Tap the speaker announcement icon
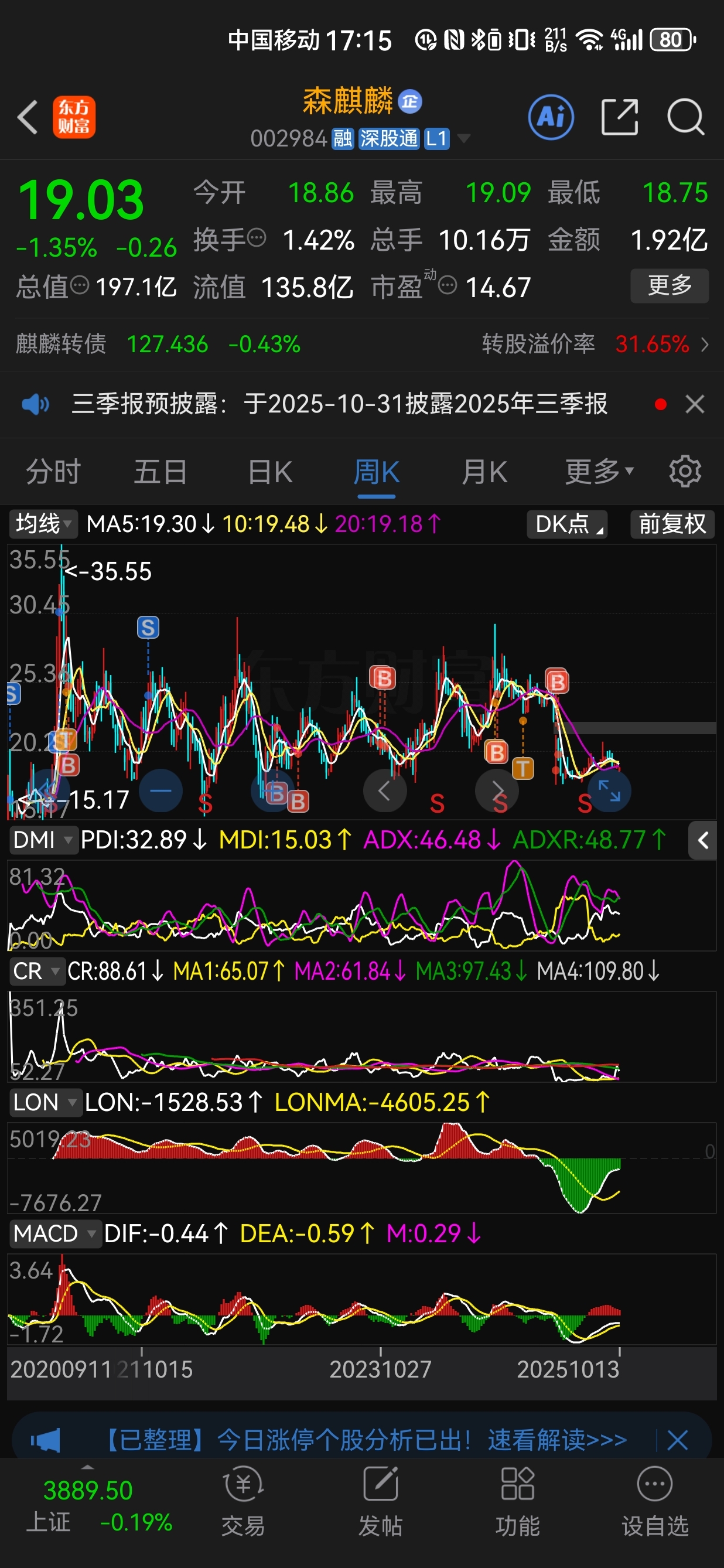The image size is (724, 1568). point(35,404)
